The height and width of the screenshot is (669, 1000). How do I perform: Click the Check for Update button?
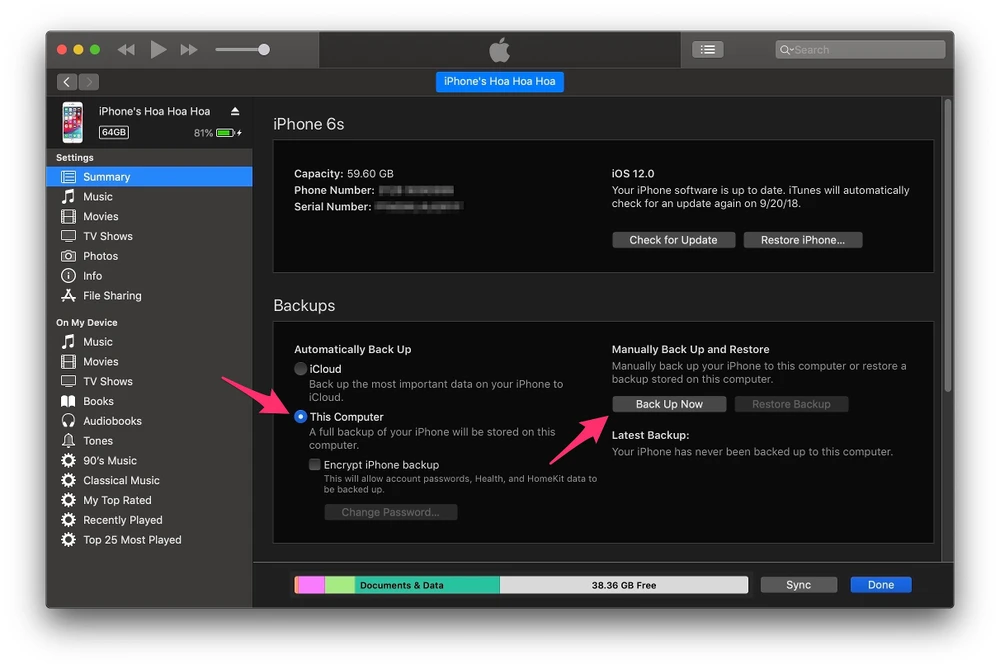pyautogui.click(x=673, y=240)
